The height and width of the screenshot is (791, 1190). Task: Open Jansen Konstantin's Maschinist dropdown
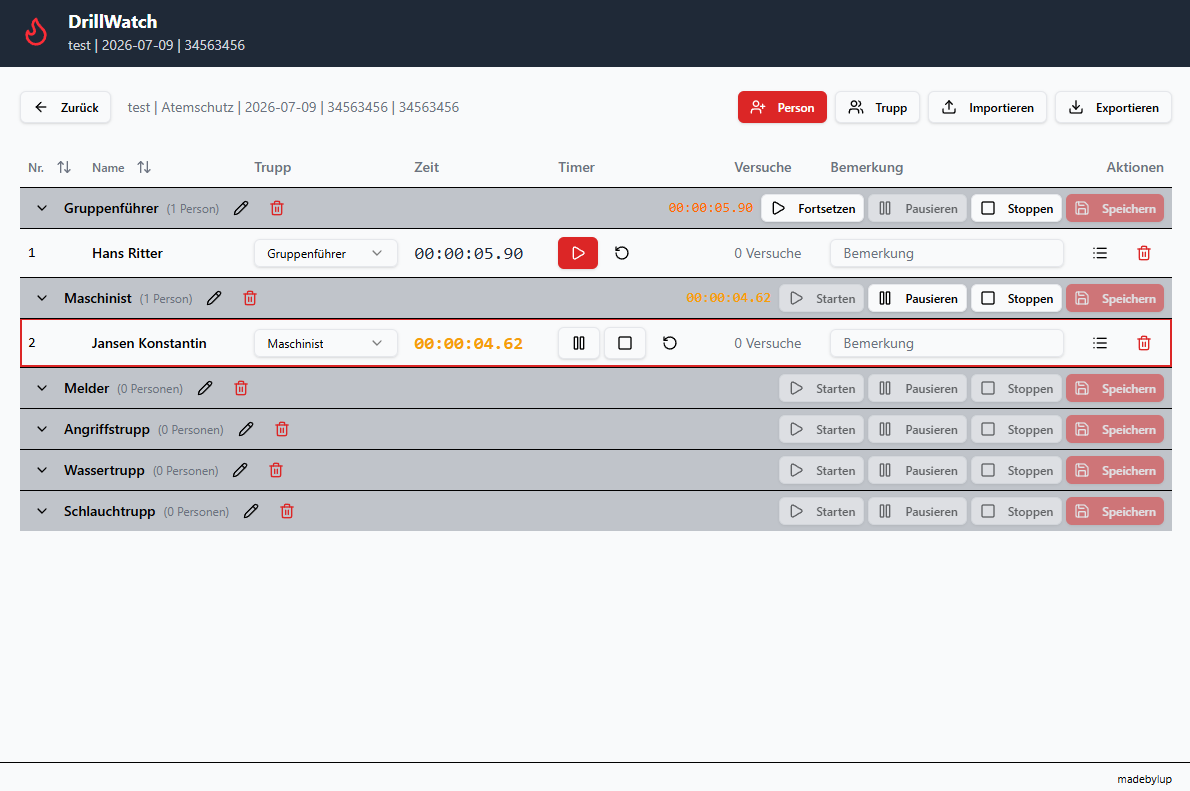pyautogui.click(x=326, y=344)
